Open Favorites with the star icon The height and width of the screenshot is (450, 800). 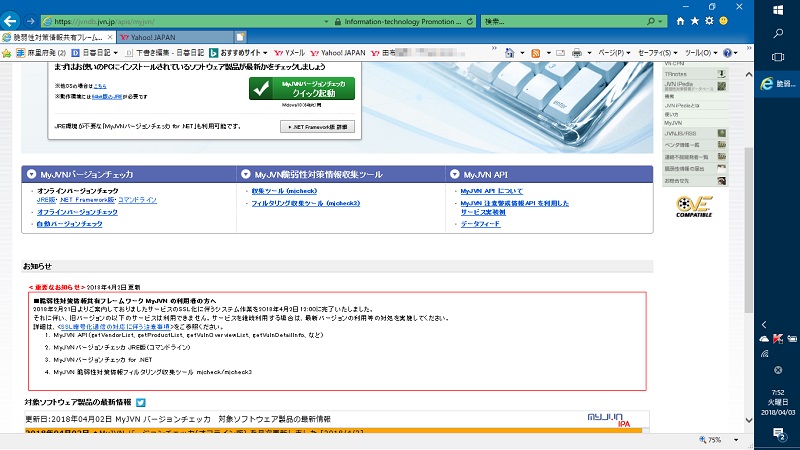(694, 21)
